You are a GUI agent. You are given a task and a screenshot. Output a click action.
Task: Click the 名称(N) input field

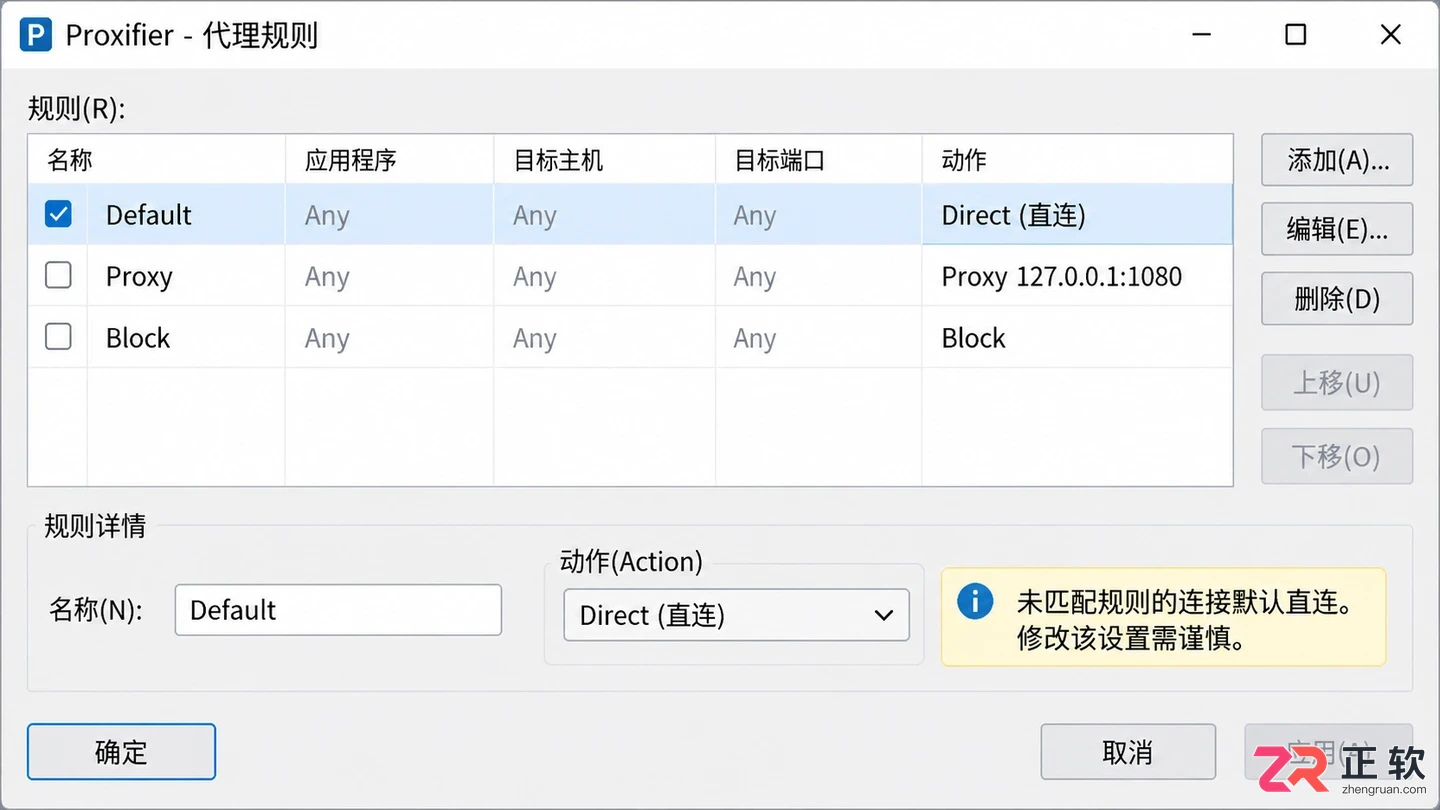point(338,610)
